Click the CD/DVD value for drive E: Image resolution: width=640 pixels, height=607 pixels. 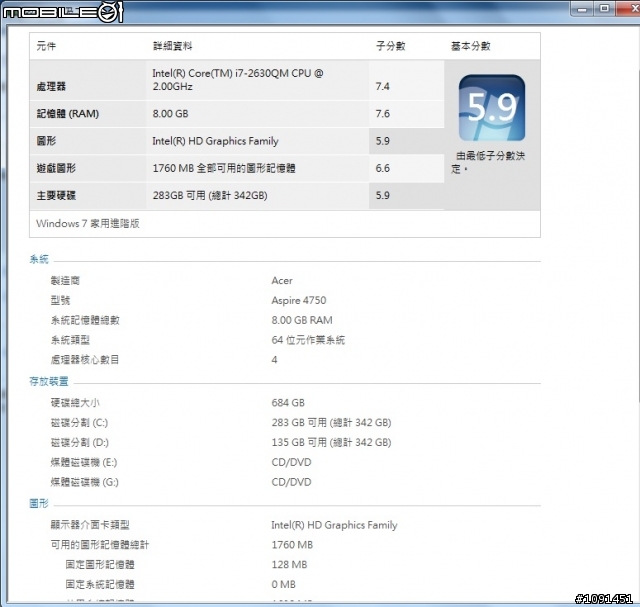coord(291,462)
